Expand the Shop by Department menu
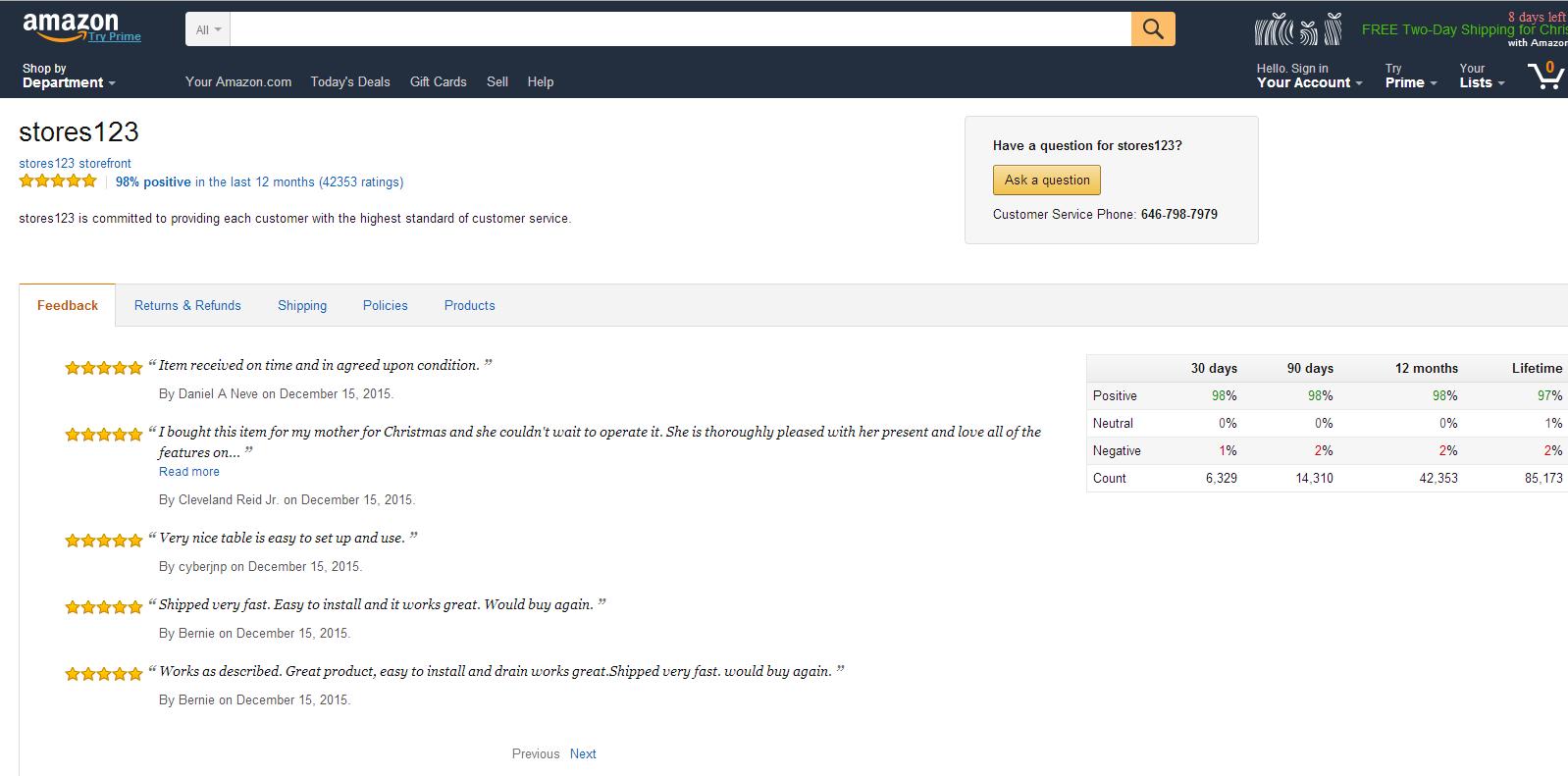 (68, 77)
